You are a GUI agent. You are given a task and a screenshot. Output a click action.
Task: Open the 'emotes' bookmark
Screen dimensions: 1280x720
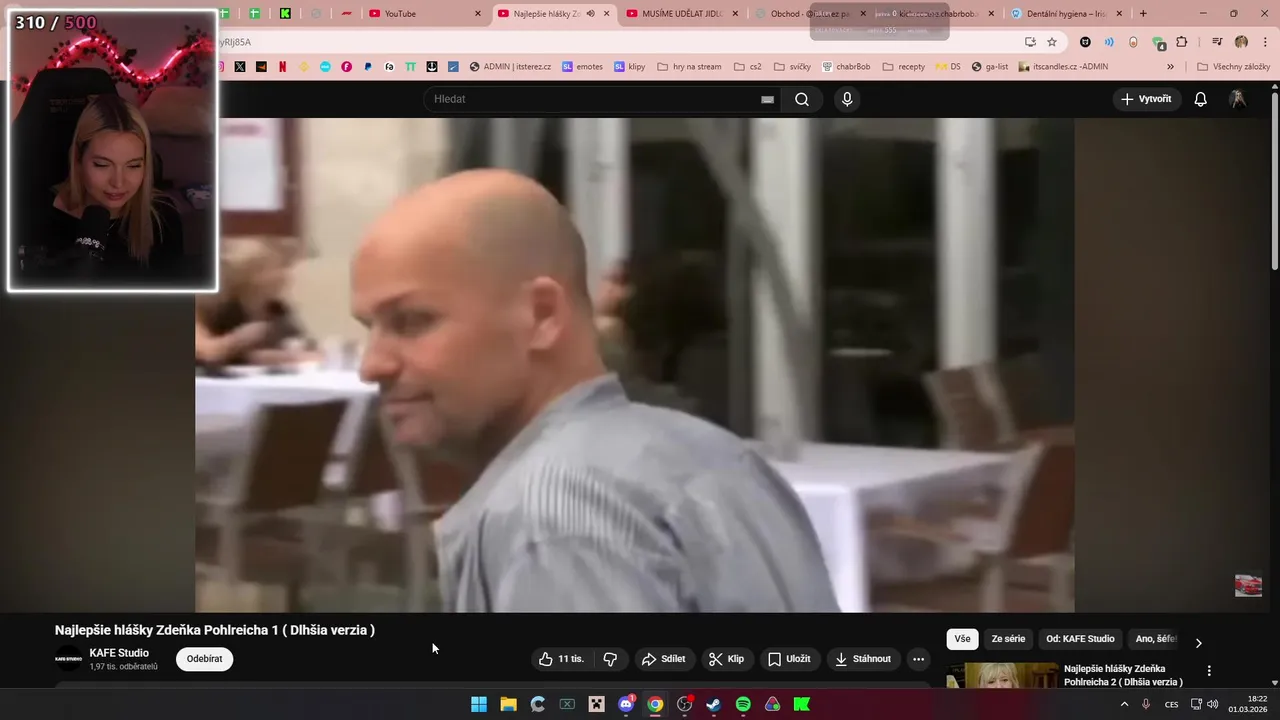[x=582, y=67]
